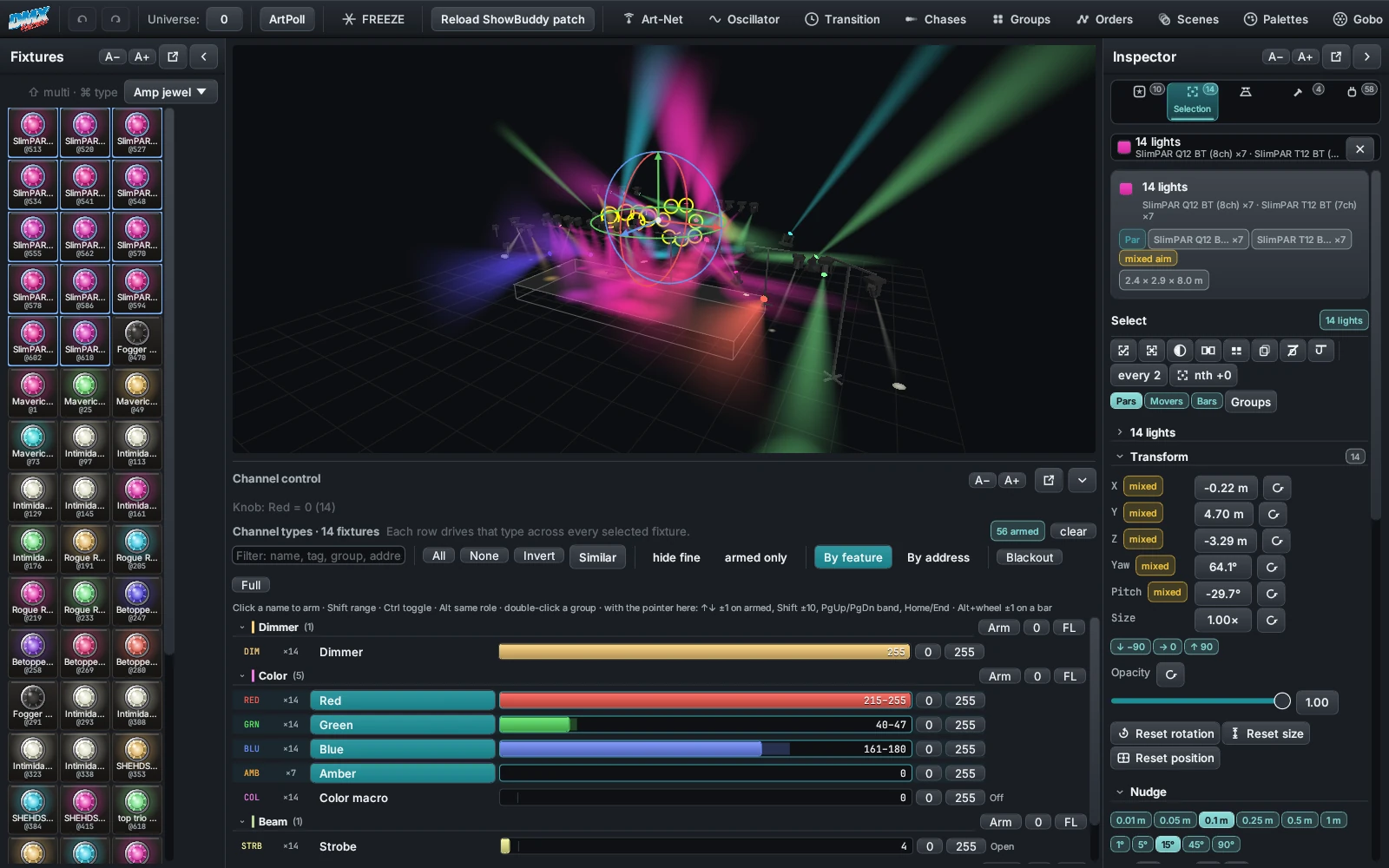This screenshot has height=868, width=1389.
Task: Click the ArtPoll button
Action: (286, 19)
